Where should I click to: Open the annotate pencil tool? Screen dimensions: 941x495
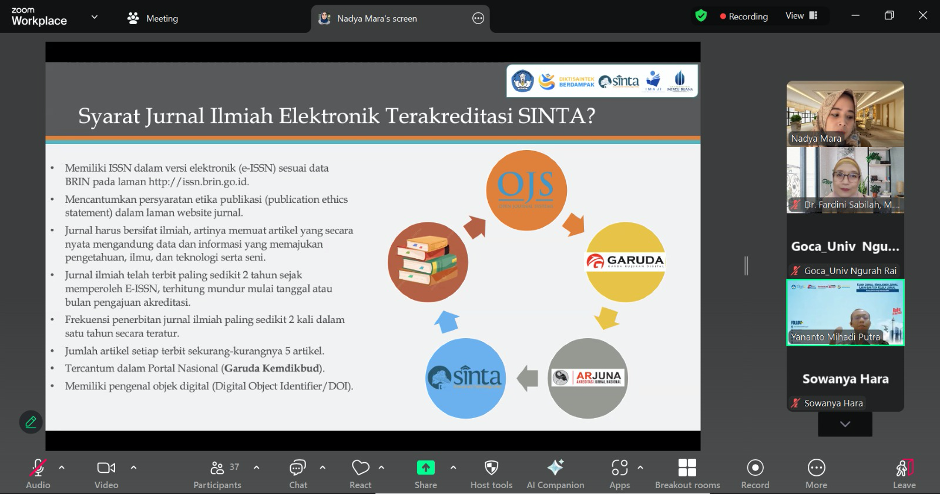31,422
